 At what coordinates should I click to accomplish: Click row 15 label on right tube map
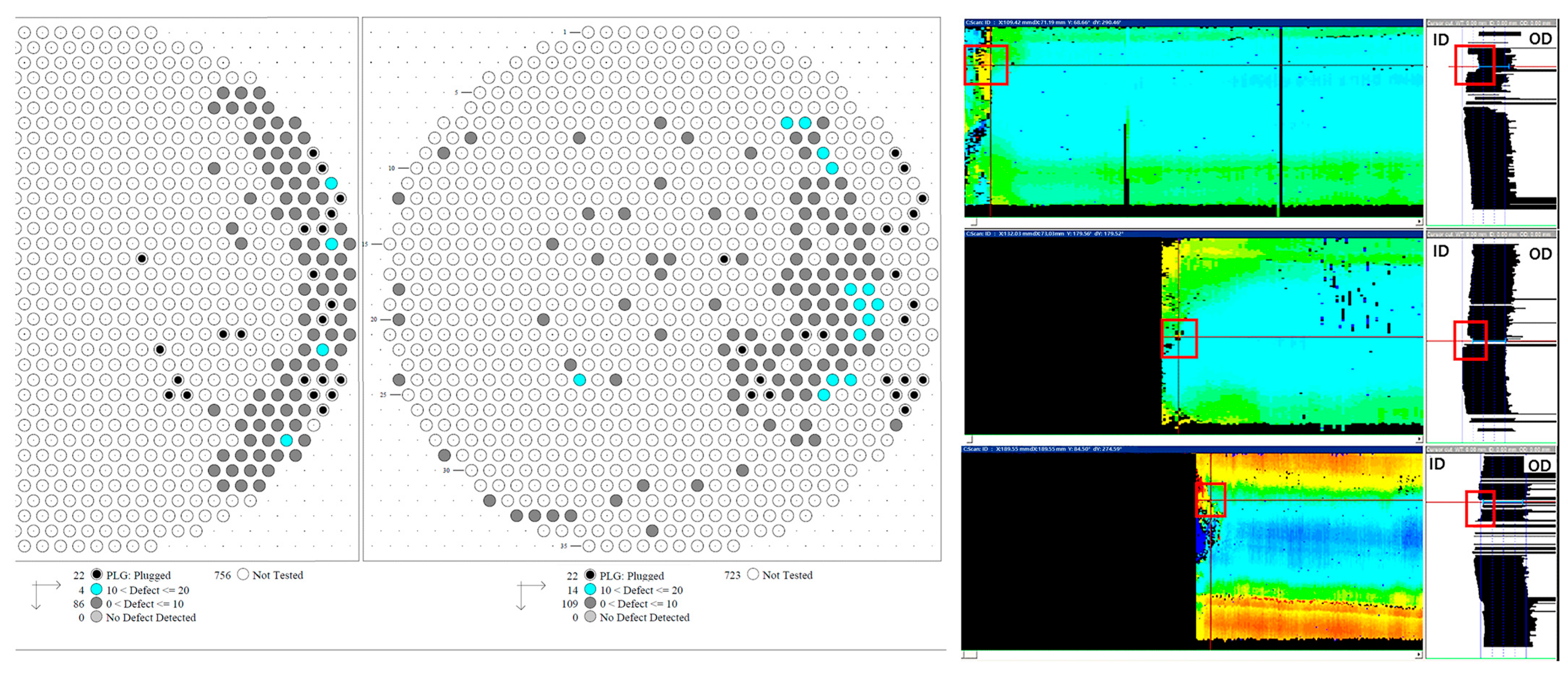(x=365, y=244)
